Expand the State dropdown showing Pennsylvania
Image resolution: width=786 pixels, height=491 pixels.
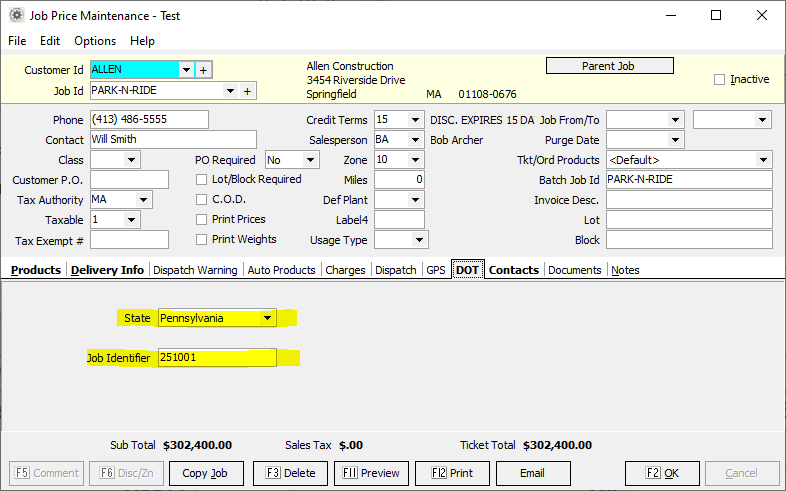(267, 319)
